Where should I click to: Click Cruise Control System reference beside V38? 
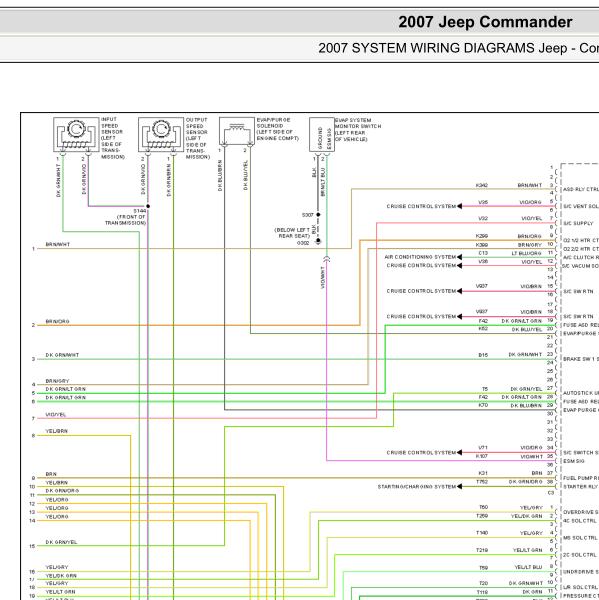point(421,266)
